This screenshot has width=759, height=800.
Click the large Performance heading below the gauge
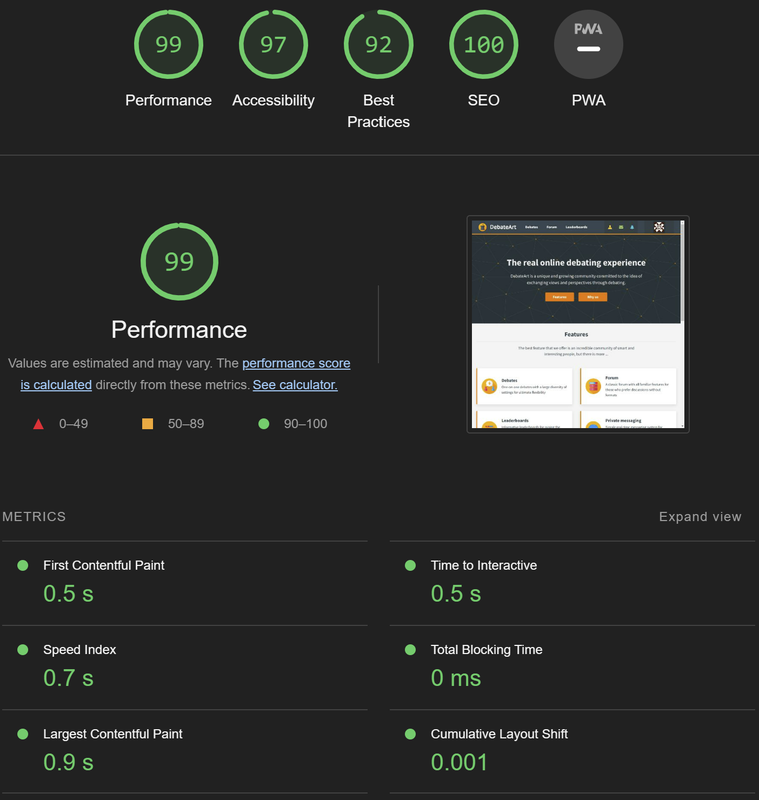(x=179, y=330)
